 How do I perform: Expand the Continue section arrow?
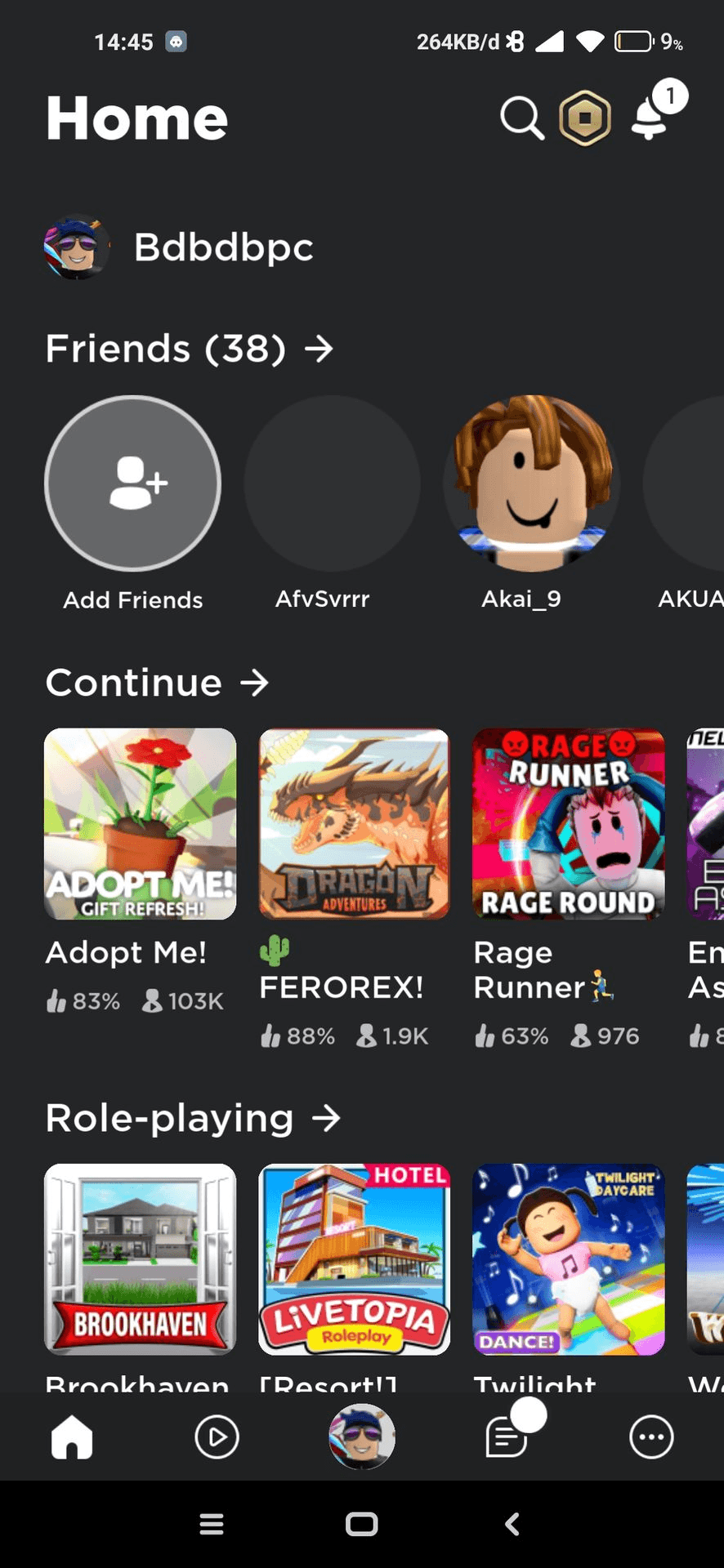point(255,682)
